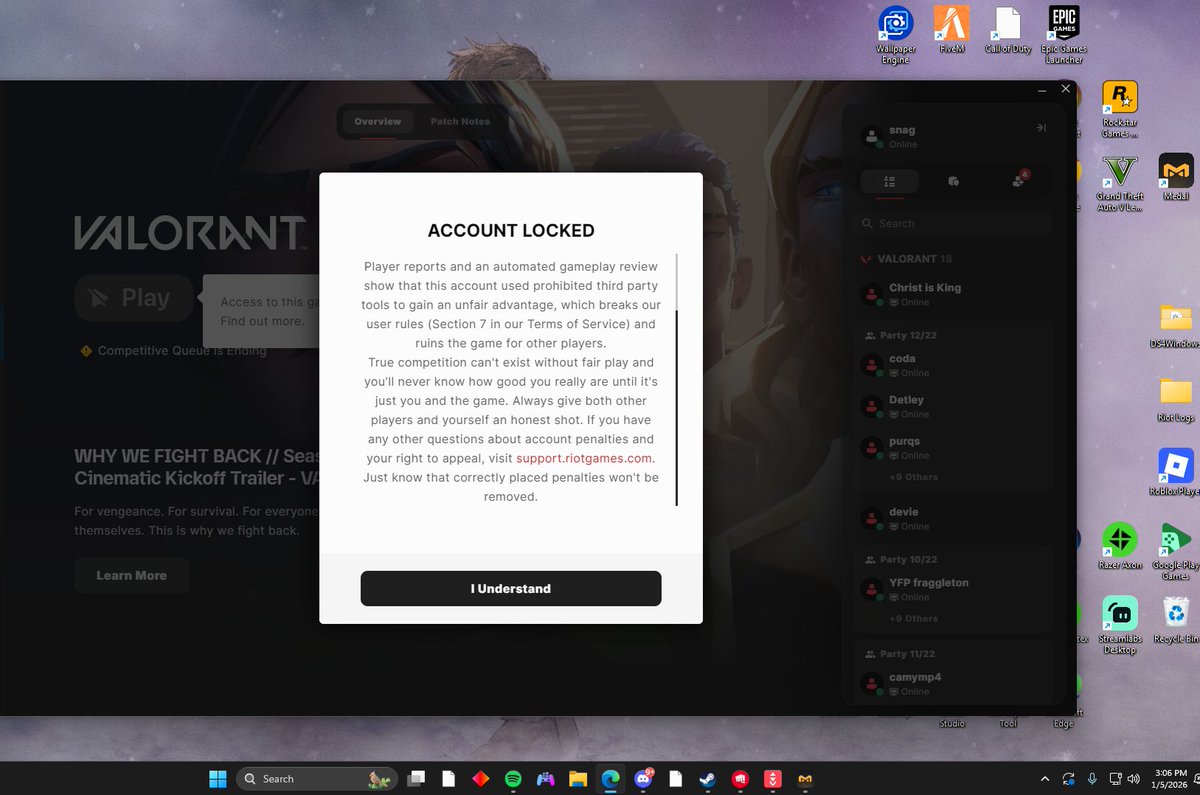Collapse the VALORANT 18 friends group
The image size is (1200, 795).
tap(907, 259)
